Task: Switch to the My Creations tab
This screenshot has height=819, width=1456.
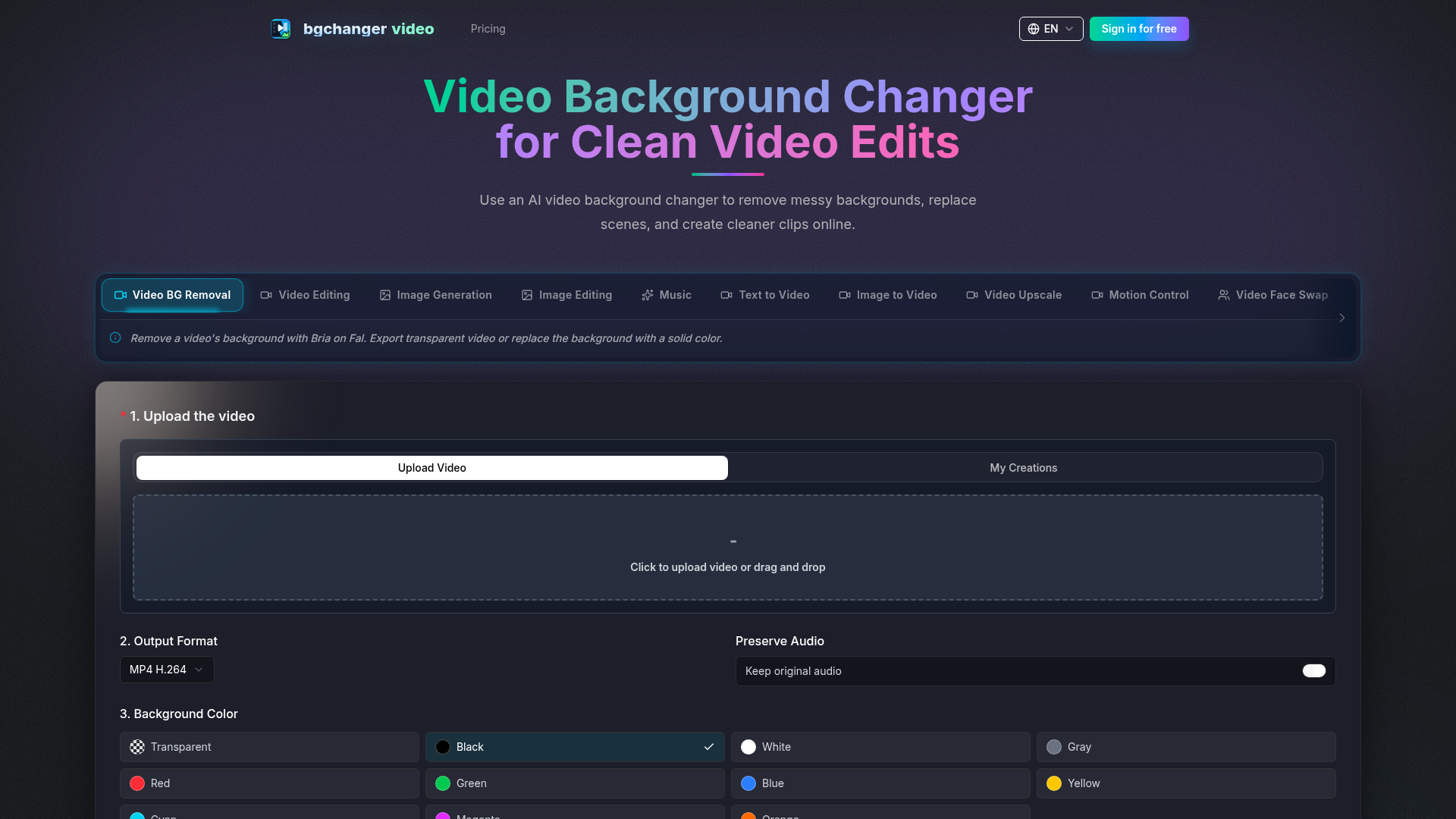Action: pos(1024,468)
